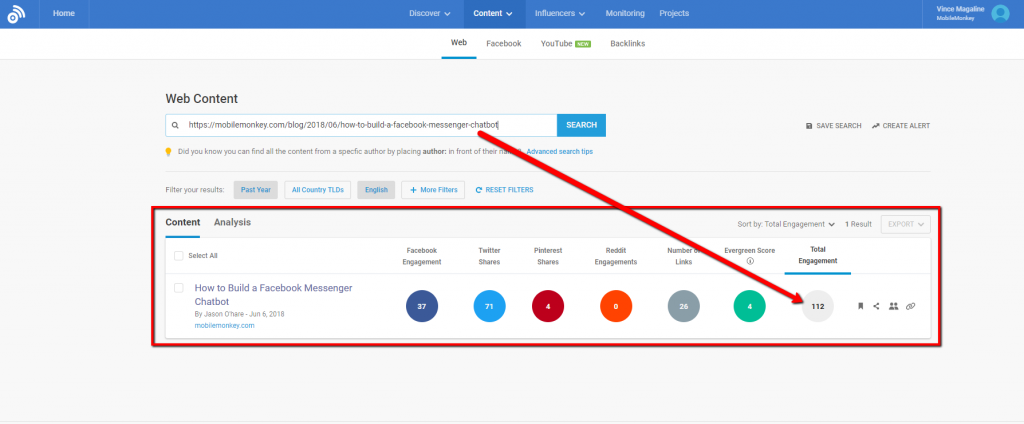Click the Web Content heading
This screenshot has height=424, width=1024.
[202, 99]
